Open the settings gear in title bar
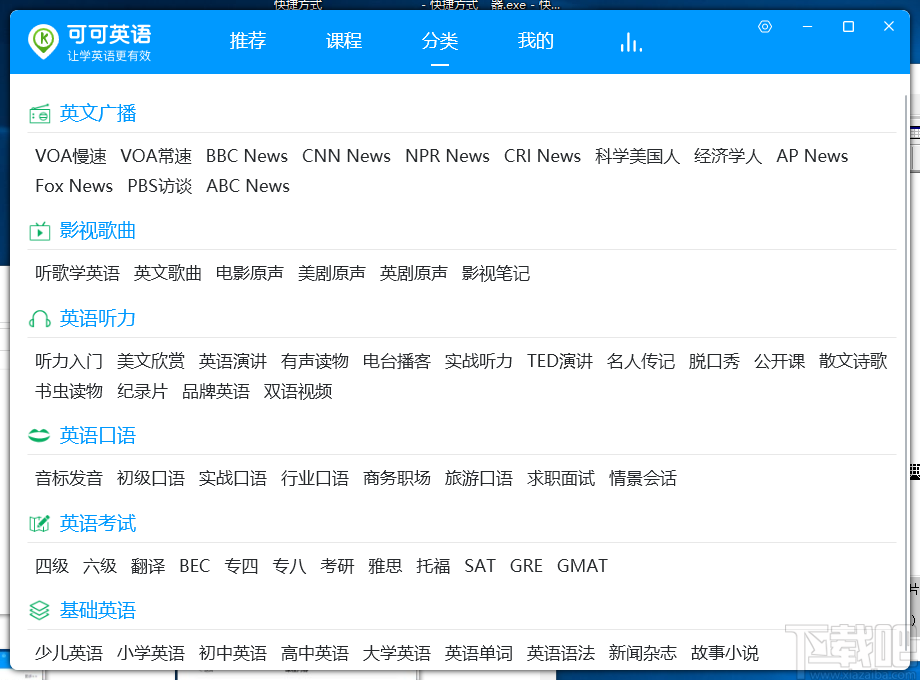 point(765,27)
